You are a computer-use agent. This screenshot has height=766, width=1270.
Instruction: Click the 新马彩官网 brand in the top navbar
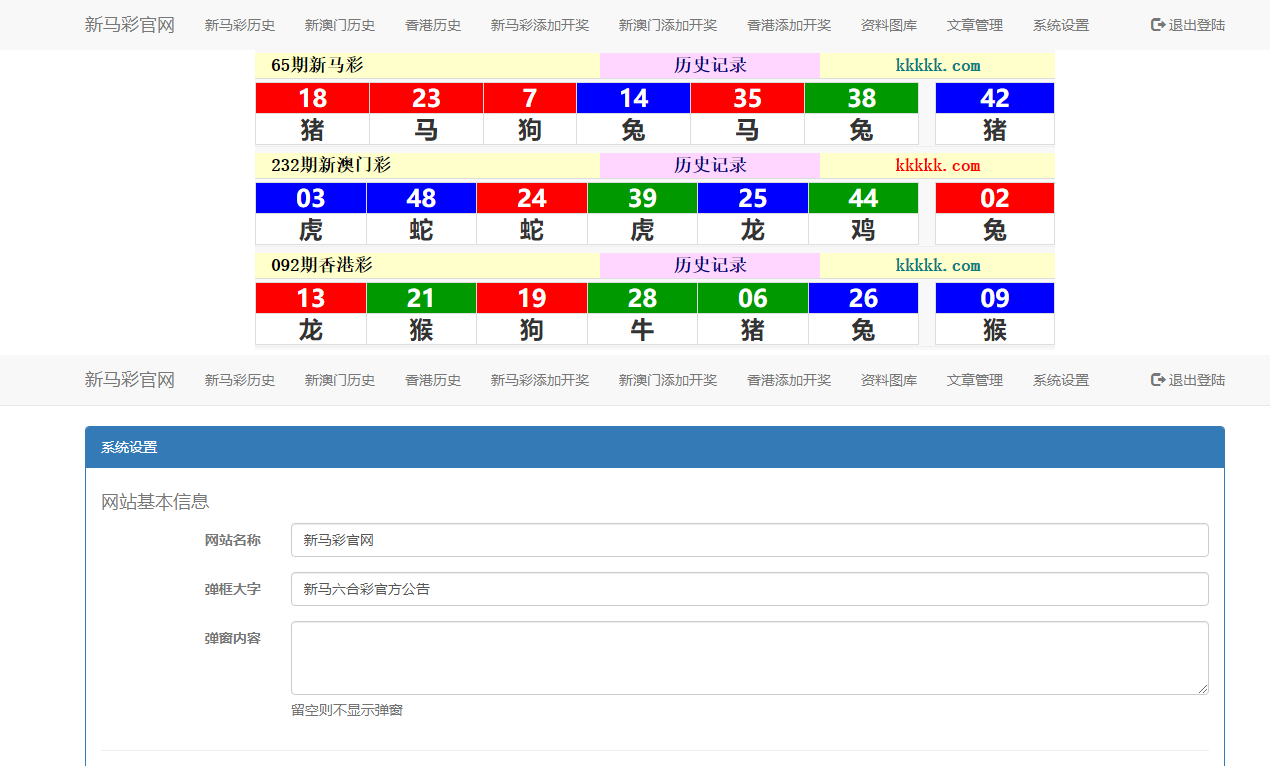pyautogui.click(x=129, y=25)
